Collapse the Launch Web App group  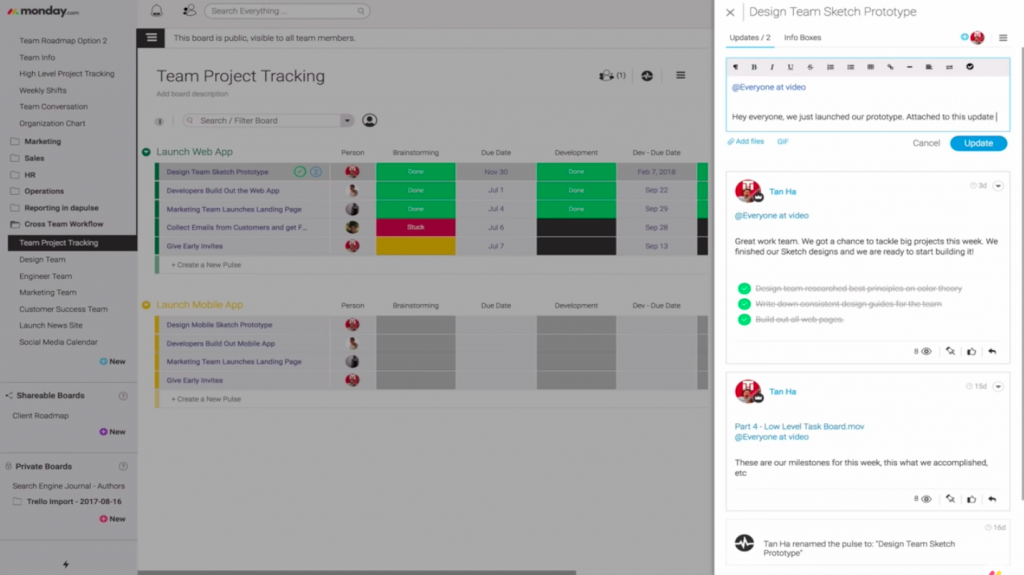tap(146, 152)
